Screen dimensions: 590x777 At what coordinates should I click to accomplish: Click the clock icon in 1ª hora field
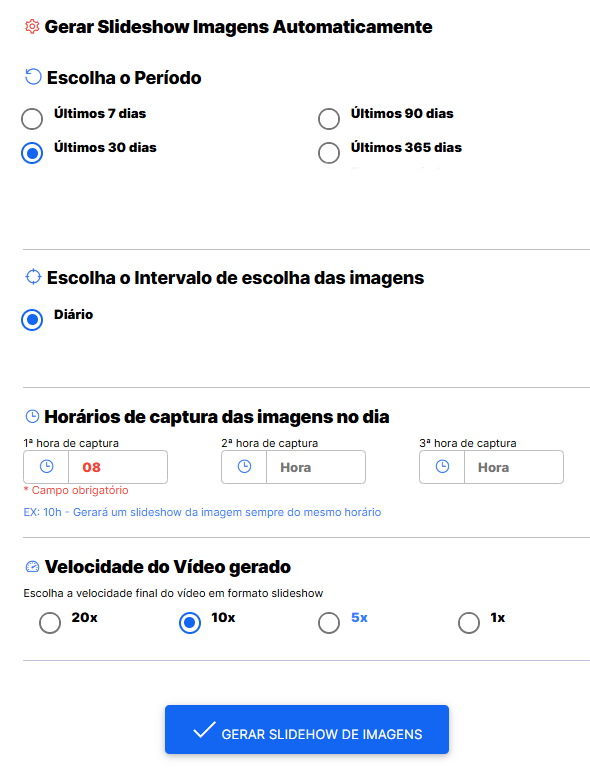click(47, 466)
